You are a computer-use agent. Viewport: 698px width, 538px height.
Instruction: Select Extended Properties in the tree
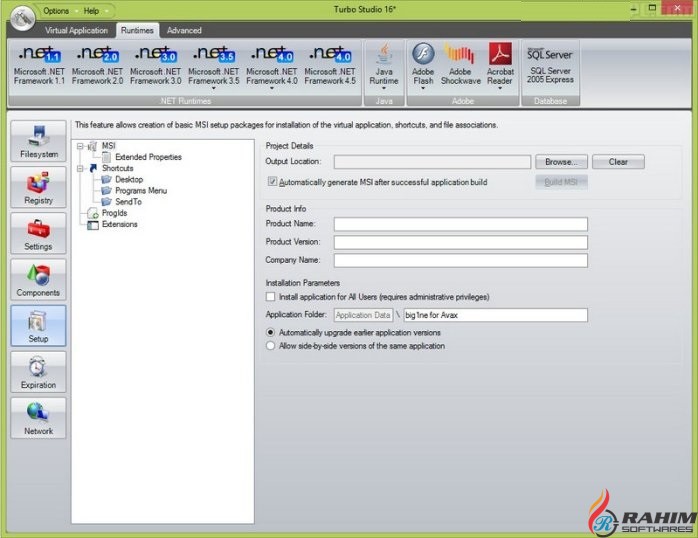click(148, 157)
